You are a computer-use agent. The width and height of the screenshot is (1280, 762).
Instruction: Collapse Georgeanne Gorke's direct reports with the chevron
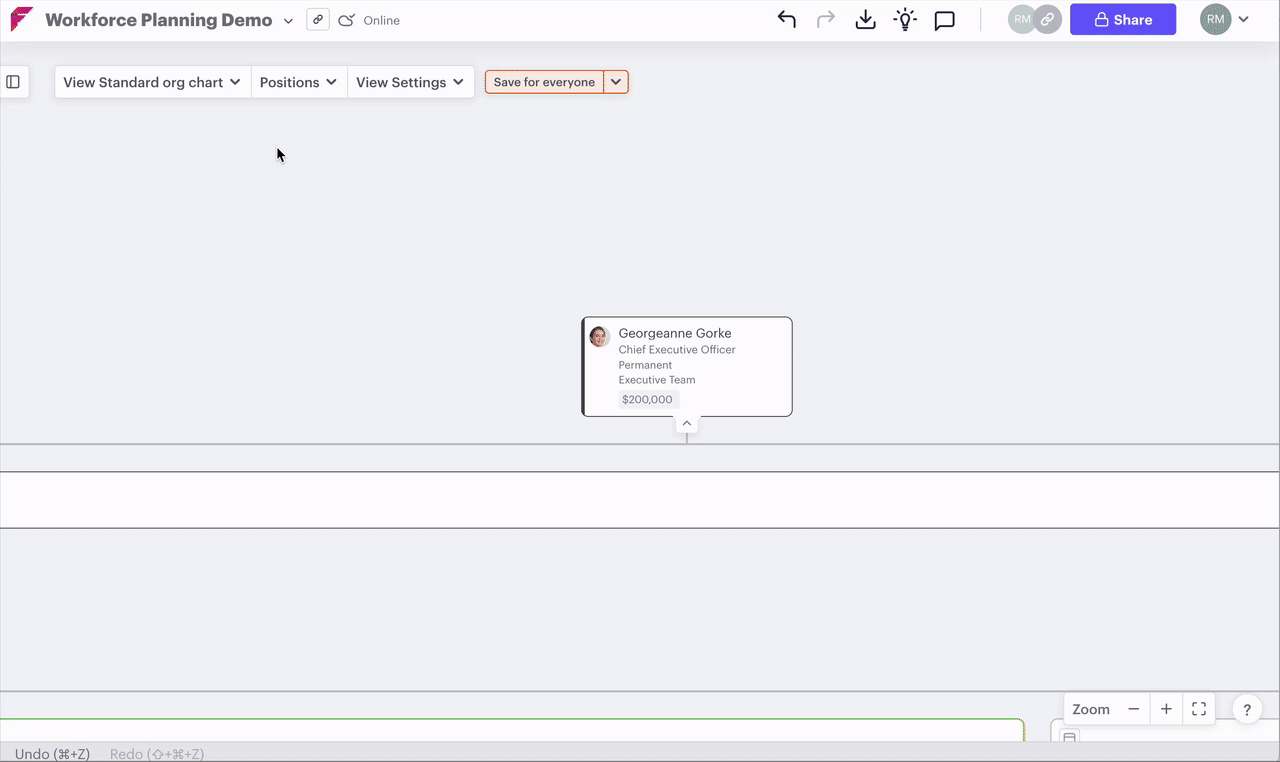(686, 422)
